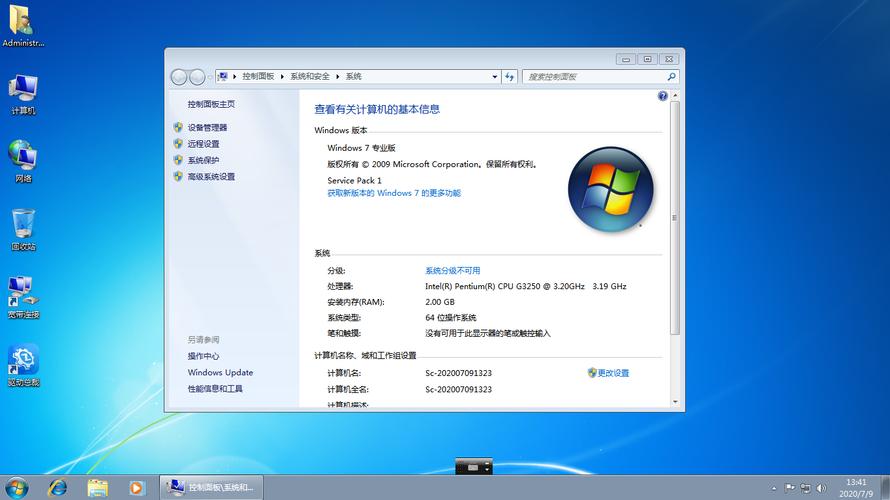Click the Sc-202007091323 value beside 计算机名
Image resolution: width=890 pixels, height=500 pixels.
(459, 373)
